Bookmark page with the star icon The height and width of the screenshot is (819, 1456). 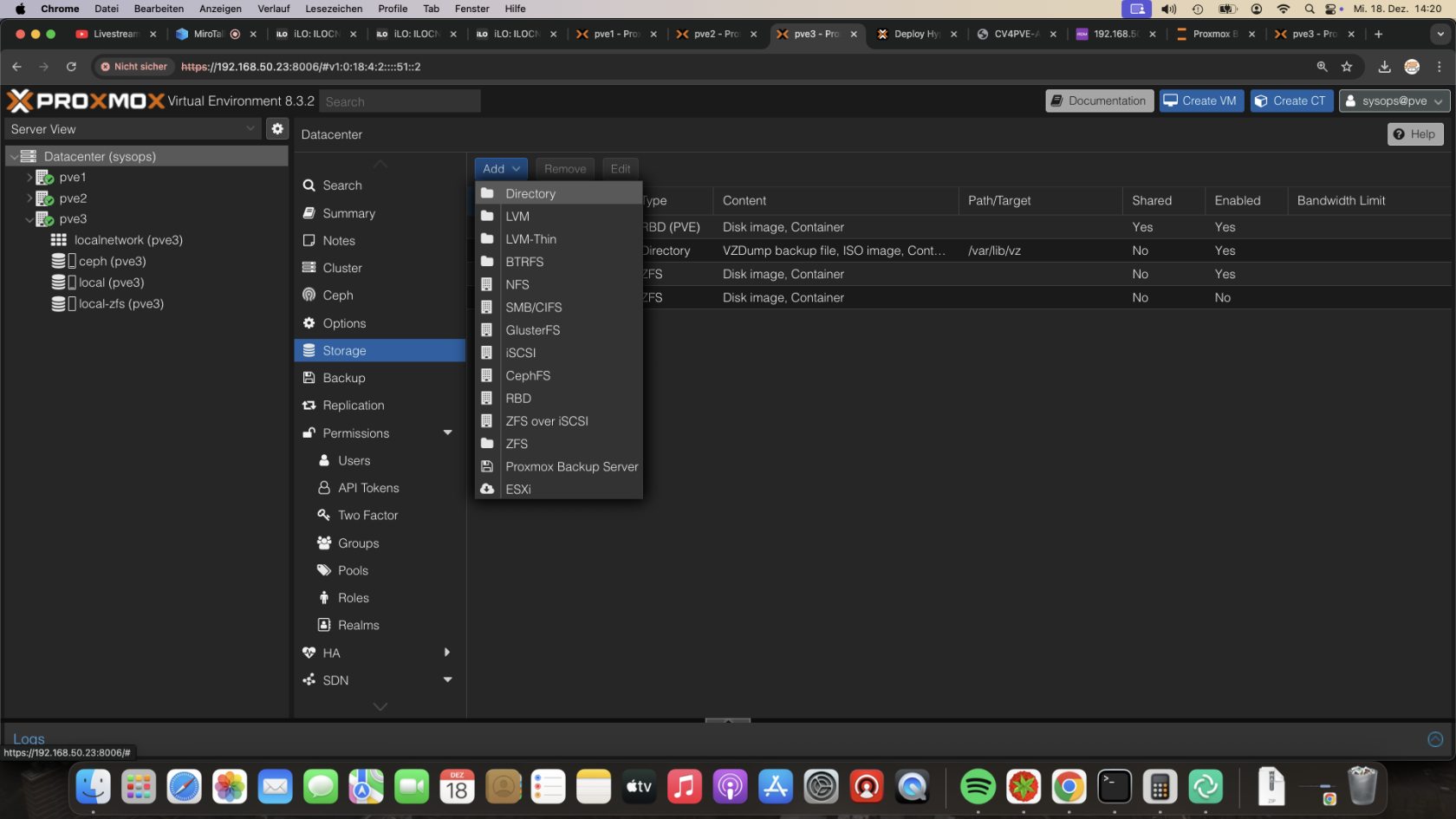tap(1347, 67)
